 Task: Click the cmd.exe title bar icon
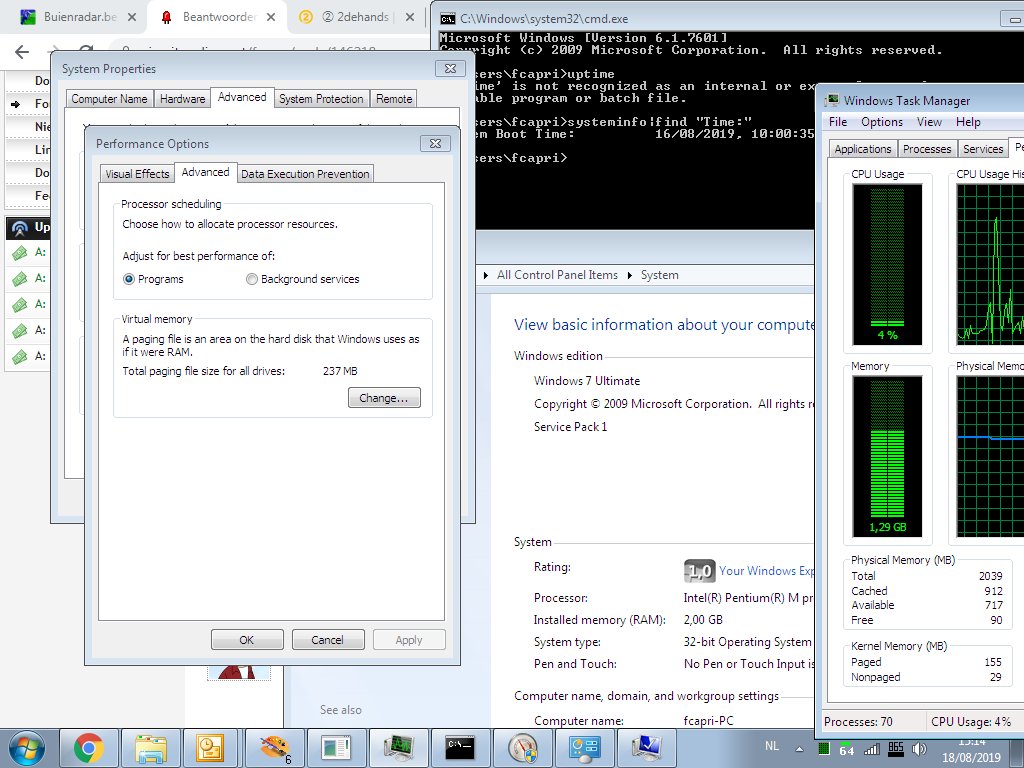tap(447, 19)
